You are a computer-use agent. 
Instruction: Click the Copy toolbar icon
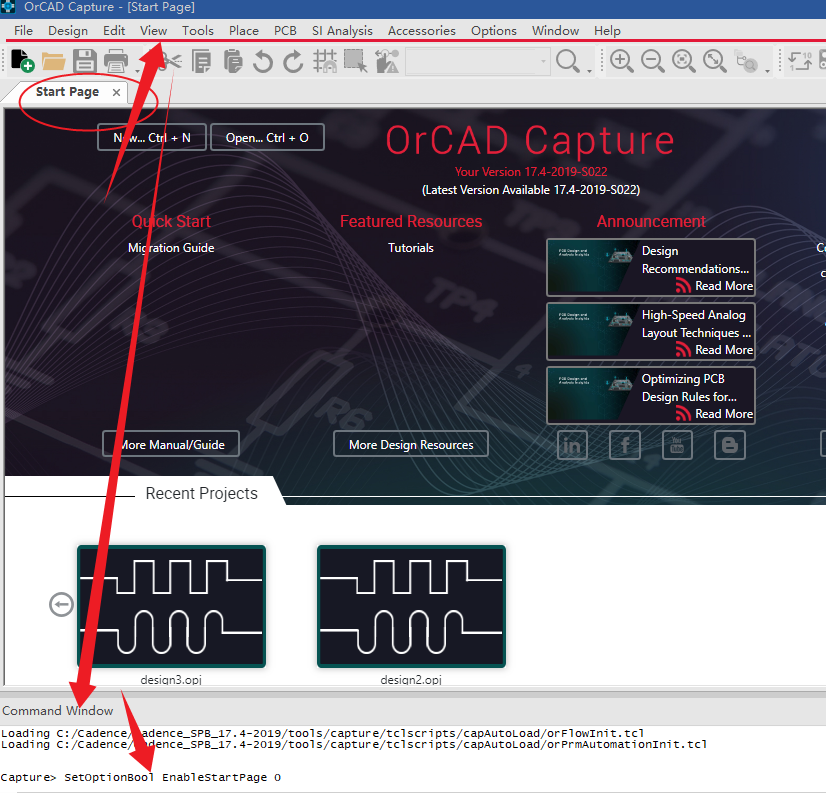coord(201,61)
